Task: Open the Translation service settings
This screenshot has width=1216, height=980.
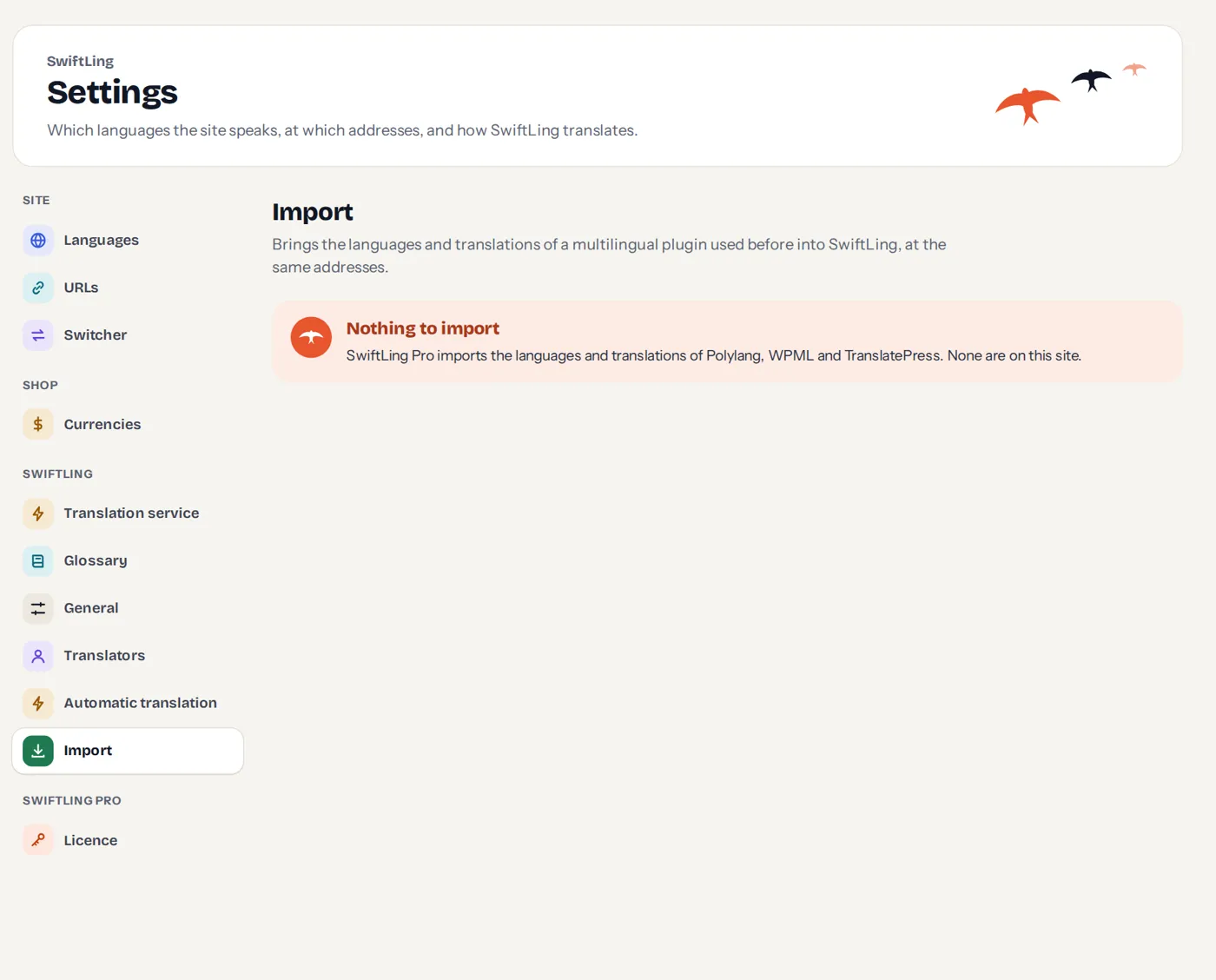Action: click(128, 513)
